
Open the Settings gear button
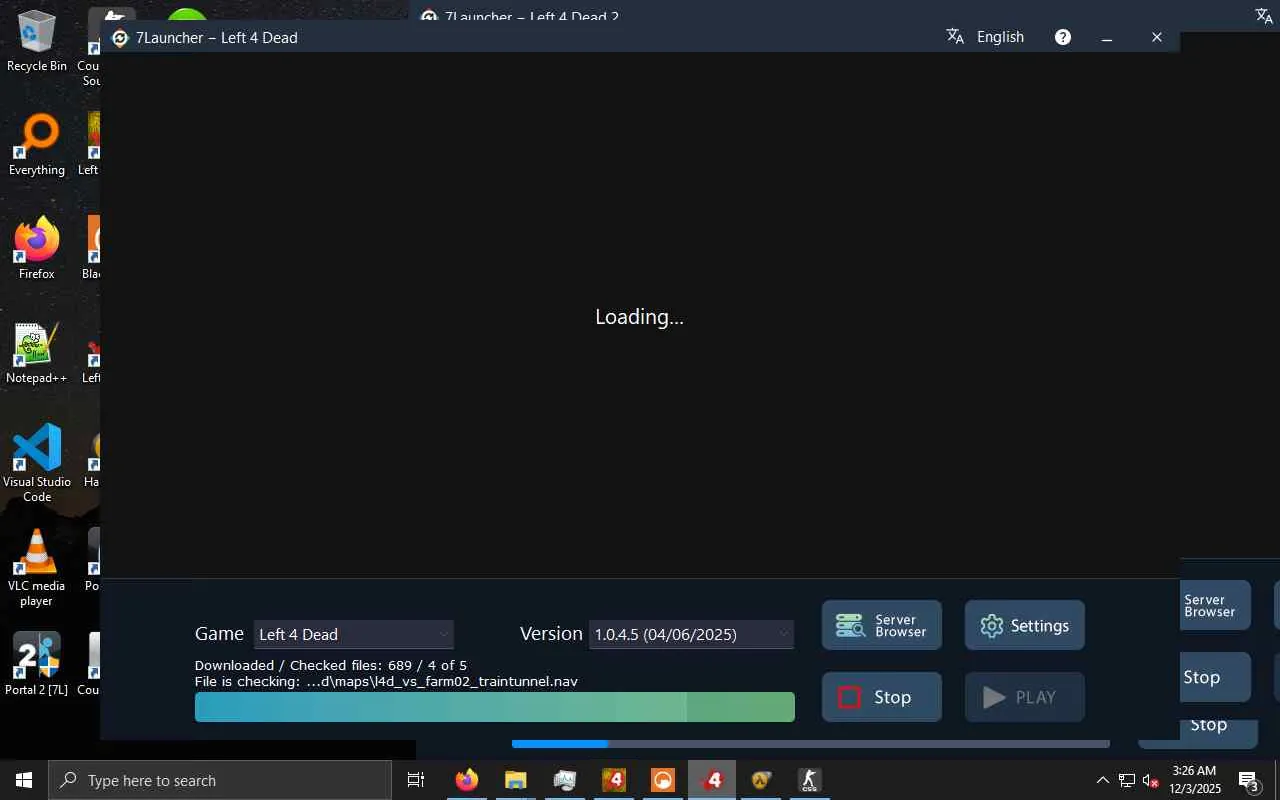[x=1024, y=625]
